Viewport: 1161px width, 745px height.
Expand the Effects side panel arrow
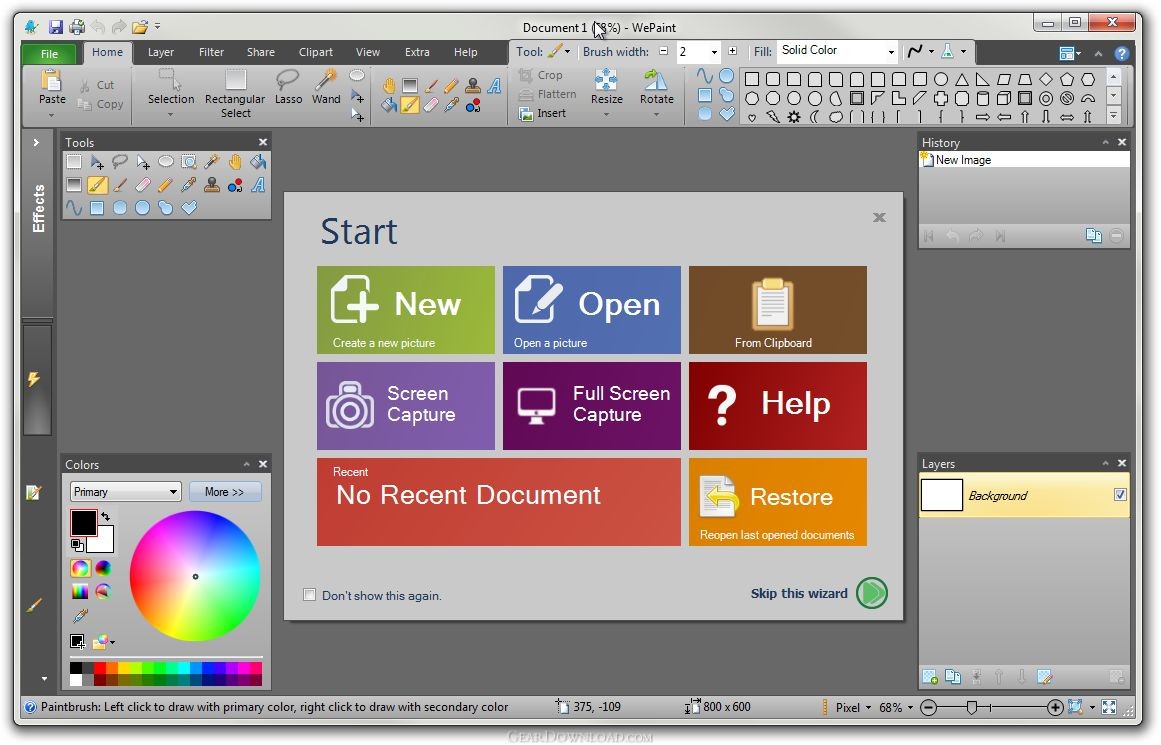pos(36,142)
